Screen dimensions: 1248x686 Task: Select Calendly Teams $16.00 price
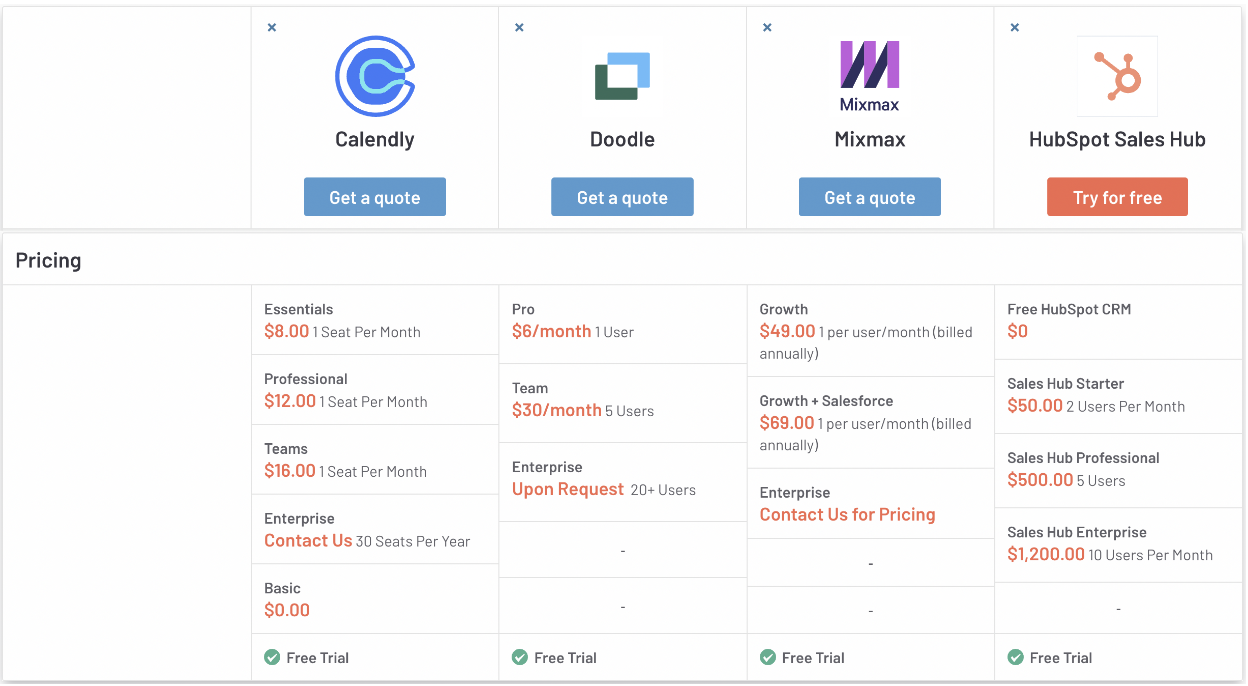[x=290, y=471]
